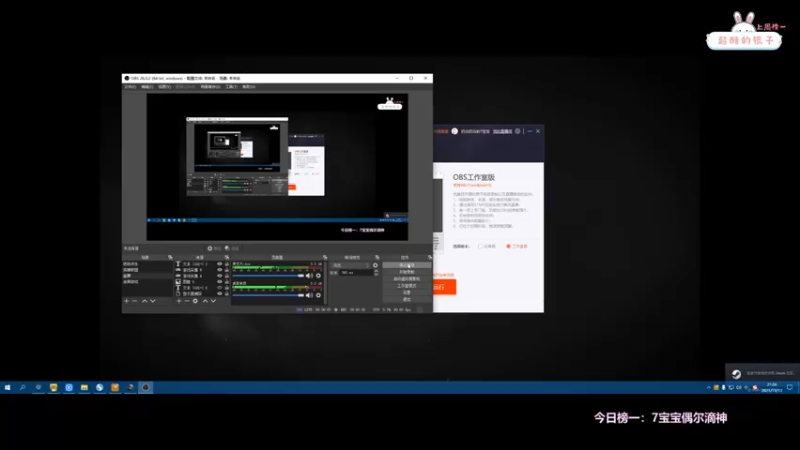Image resolution: width=800 pixels, height=450 pixels.
Task: Select the highlighted third scene in list
Action: coord(147,276)
